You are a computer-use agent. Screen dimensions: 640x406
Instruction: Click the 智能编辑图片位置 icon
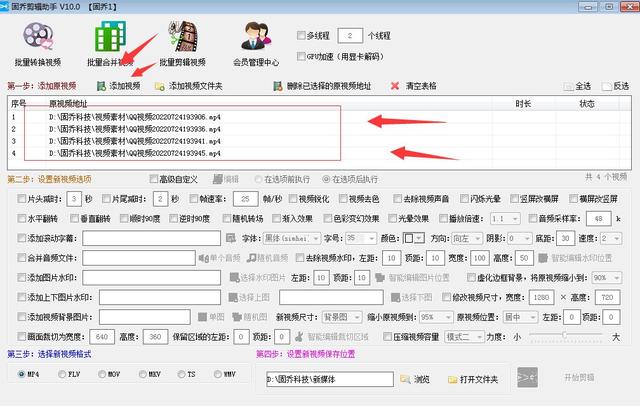[380, 278]
